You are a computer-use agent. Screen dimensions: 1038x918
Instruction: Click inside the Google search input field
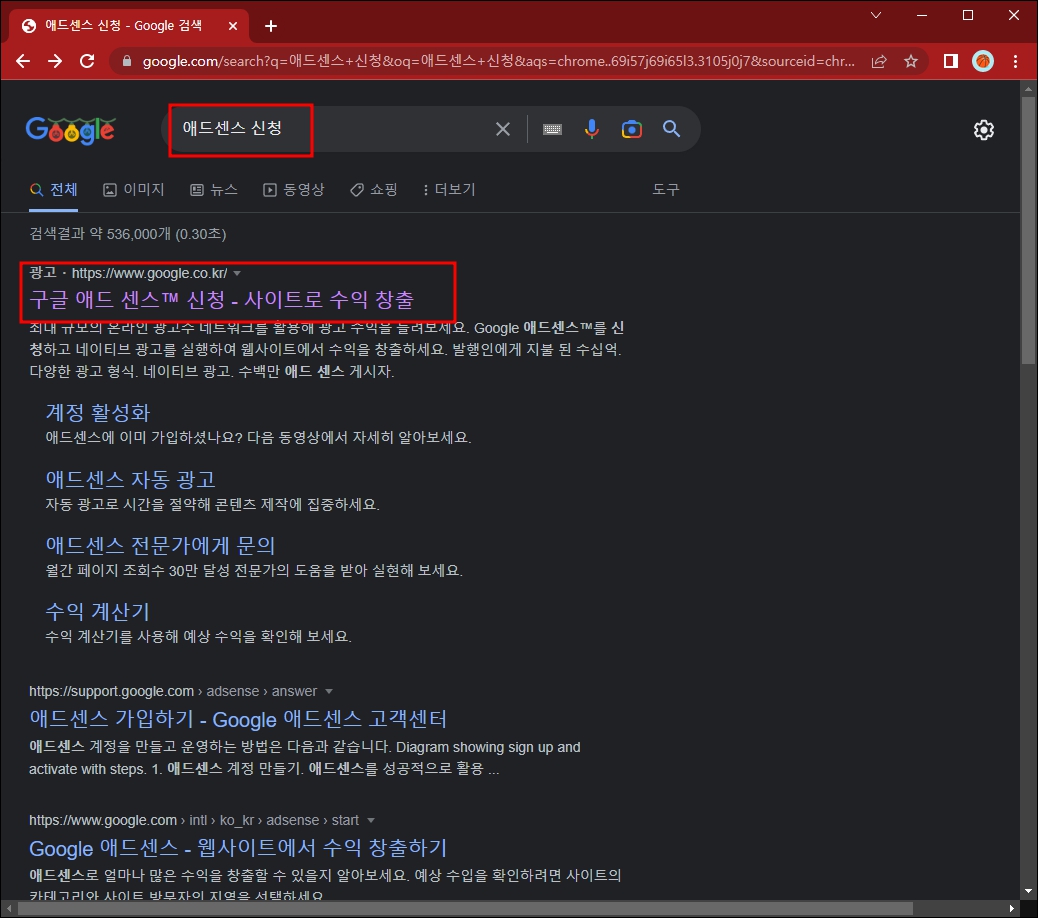point(300,128)
